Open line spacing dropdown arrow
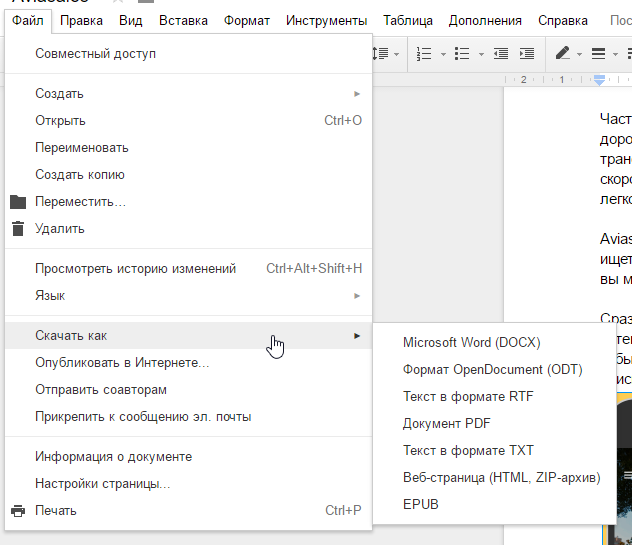The height and width of the screenshot is (545, 632). [397, 54]
